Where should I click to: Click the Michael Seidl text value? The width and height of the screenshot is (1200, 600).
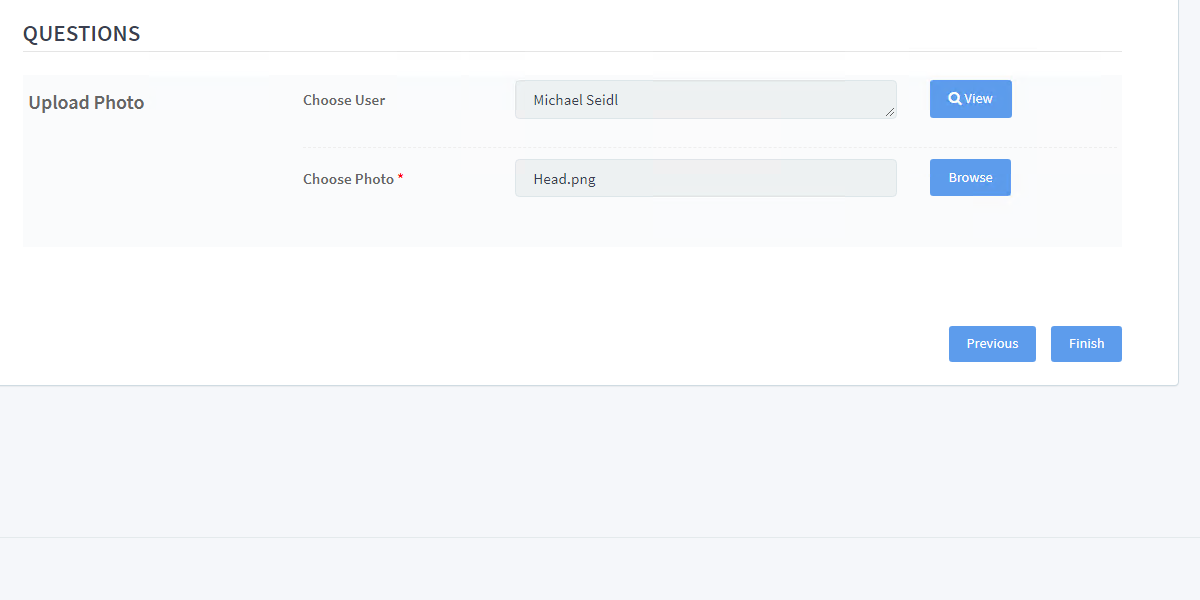575,100
